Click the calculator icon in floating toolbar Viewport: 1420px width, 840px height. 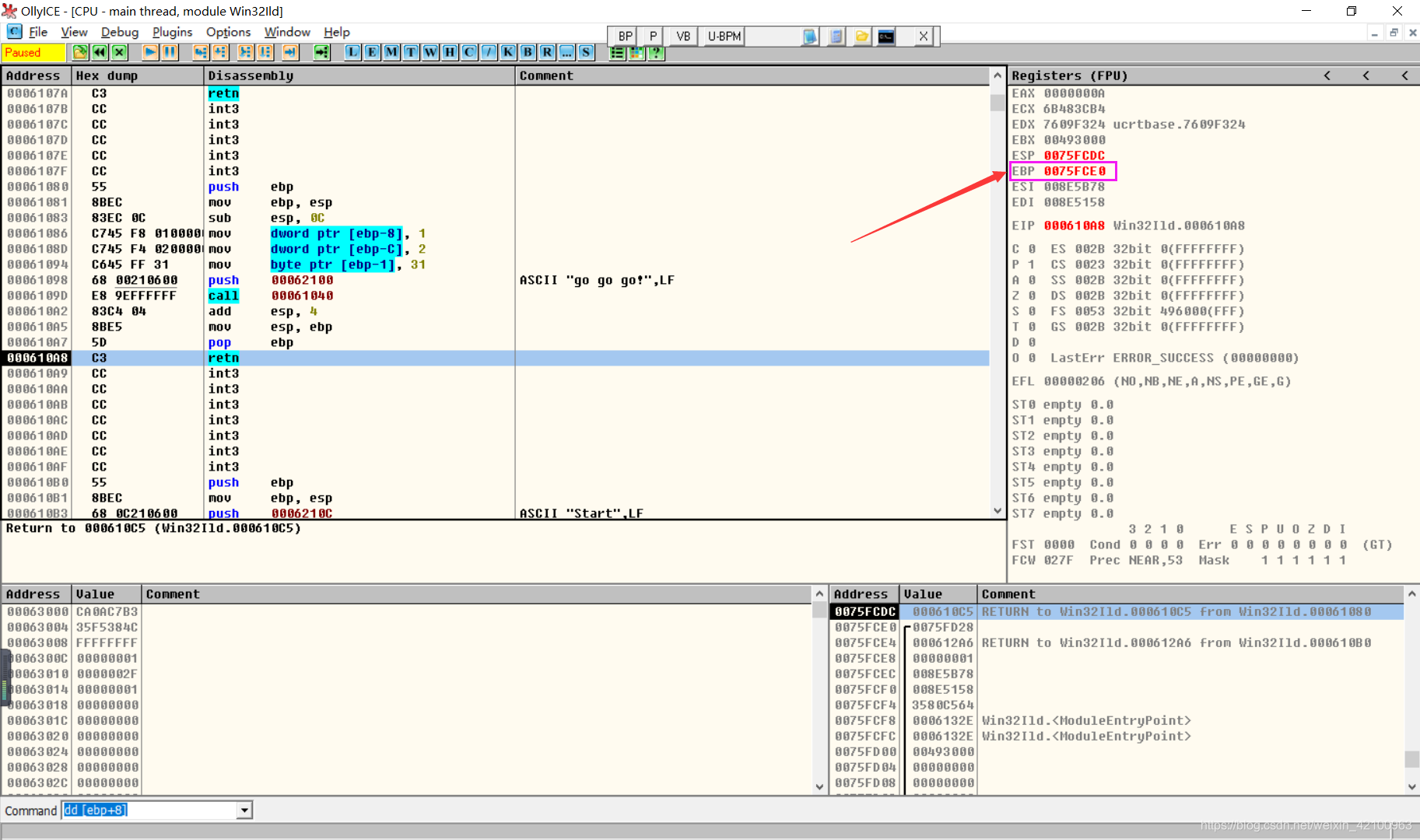click(x=836, y=36)
